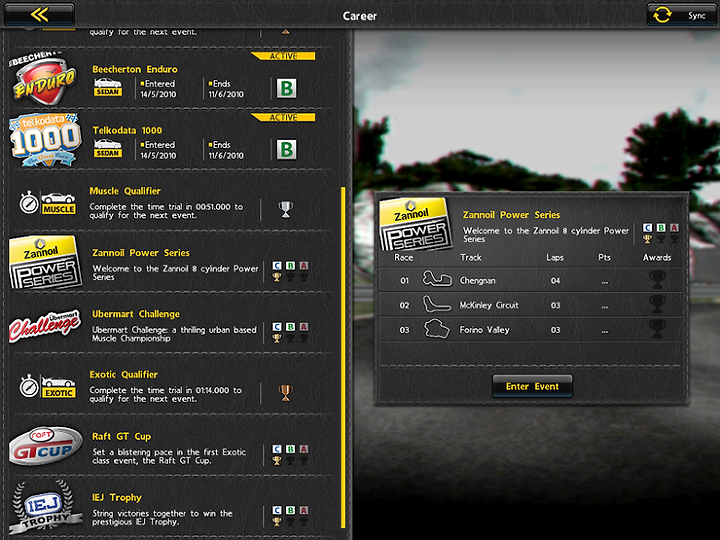This screenshot has width=720, height=540.
Task: Click the event list yellow scrollbar
Action: point(343,358)
